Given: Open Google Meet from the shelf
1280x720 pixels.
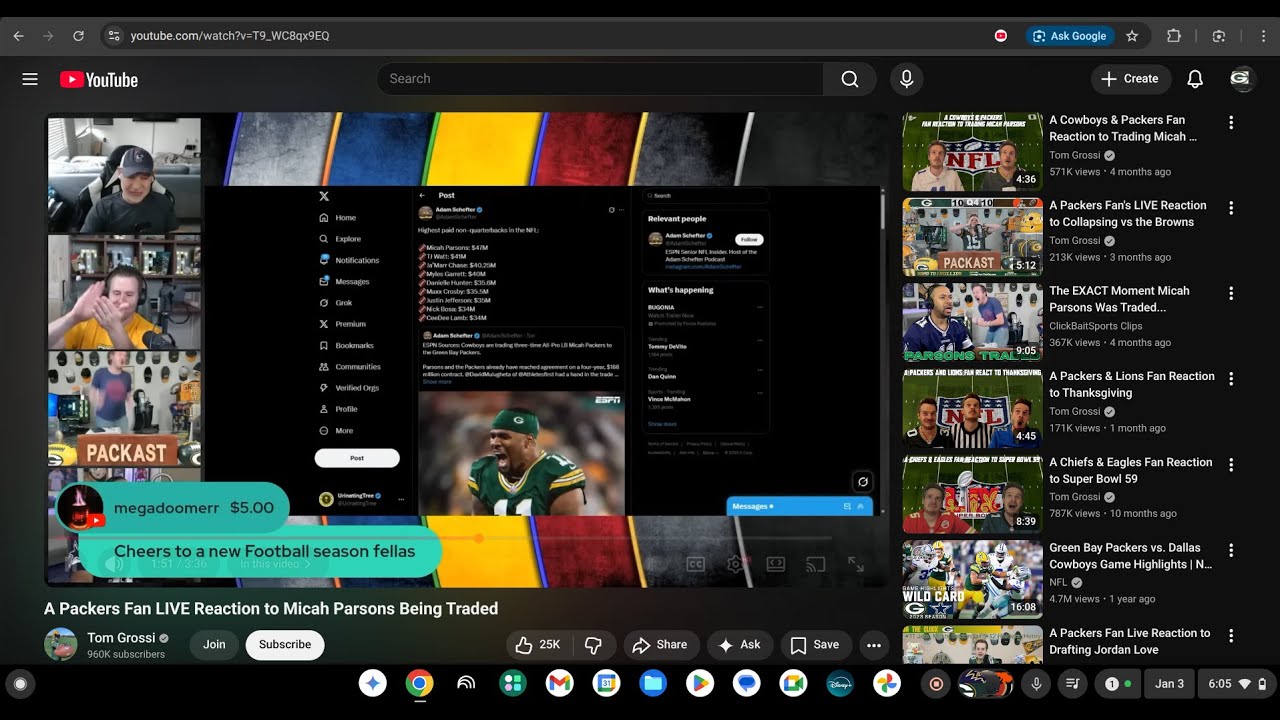Looking at the screenshot, I should (793, 684).
